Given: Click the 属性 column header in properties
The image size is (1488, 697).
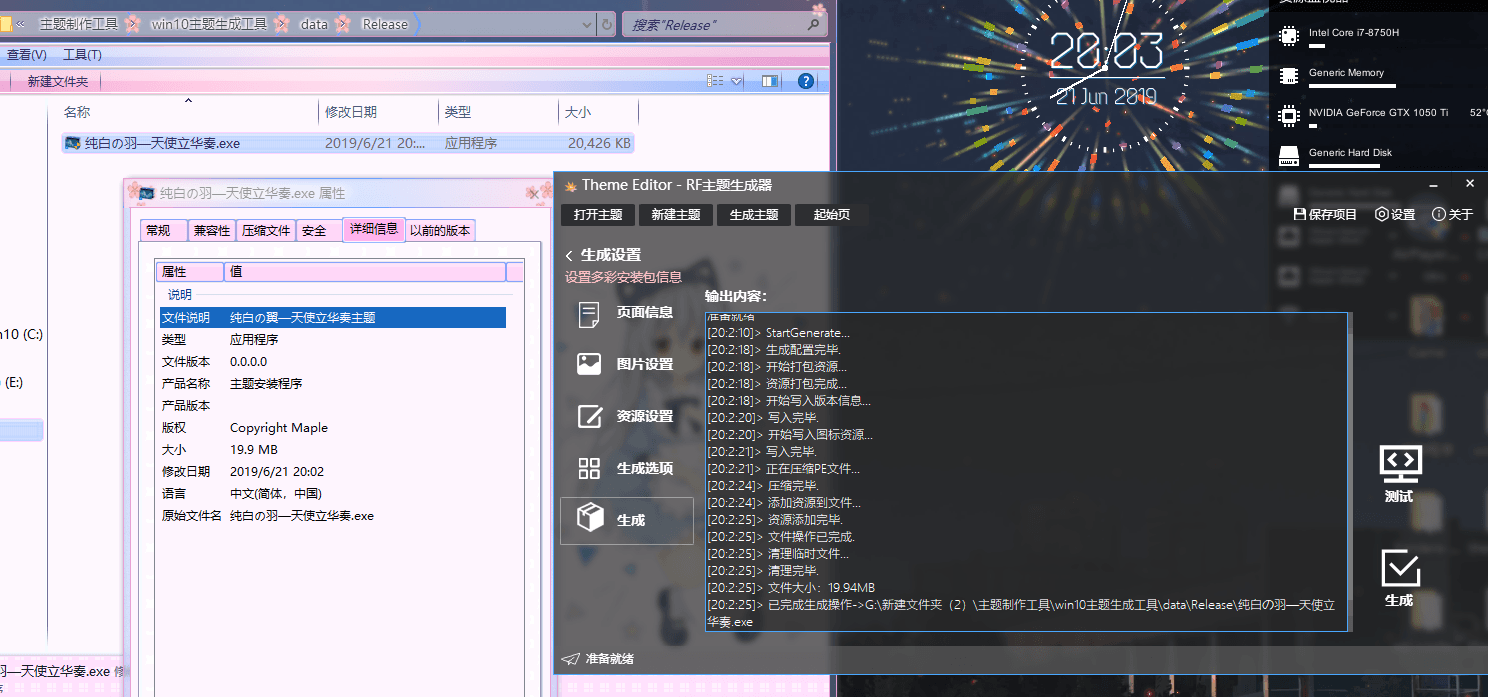Looking at the screenshot, I should click(x=190, y=272).
